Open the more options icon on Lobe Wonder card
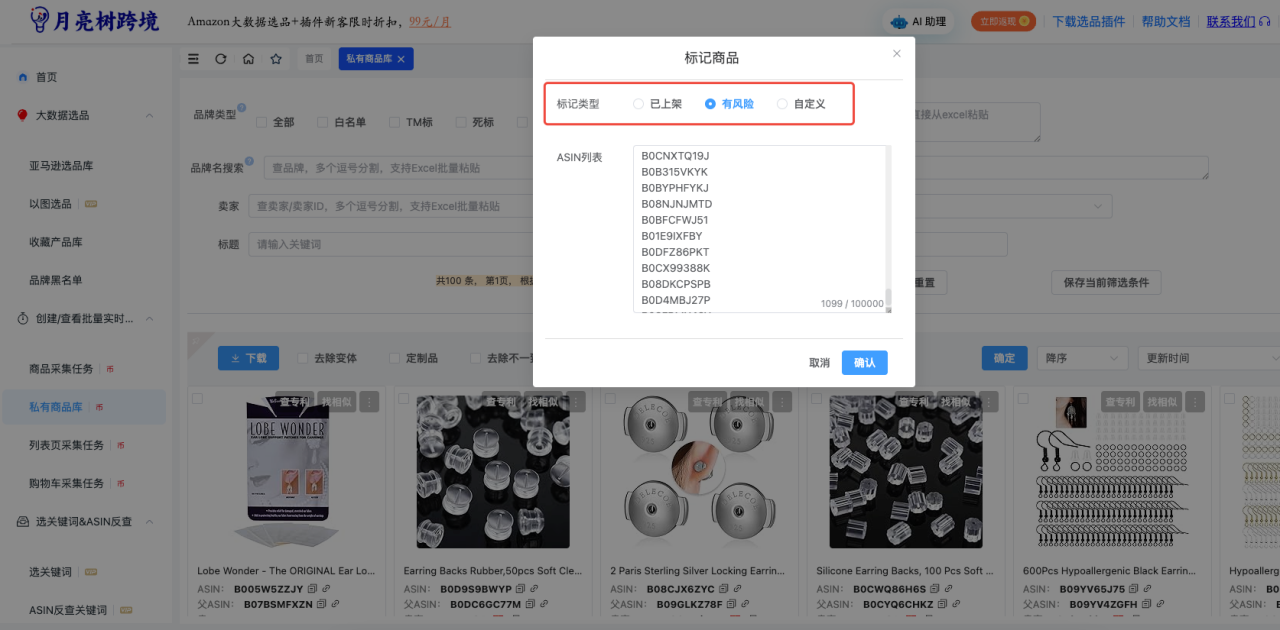Image resolution: width=1280 pixels, height=630 pixels. click(x=369, y=401)
